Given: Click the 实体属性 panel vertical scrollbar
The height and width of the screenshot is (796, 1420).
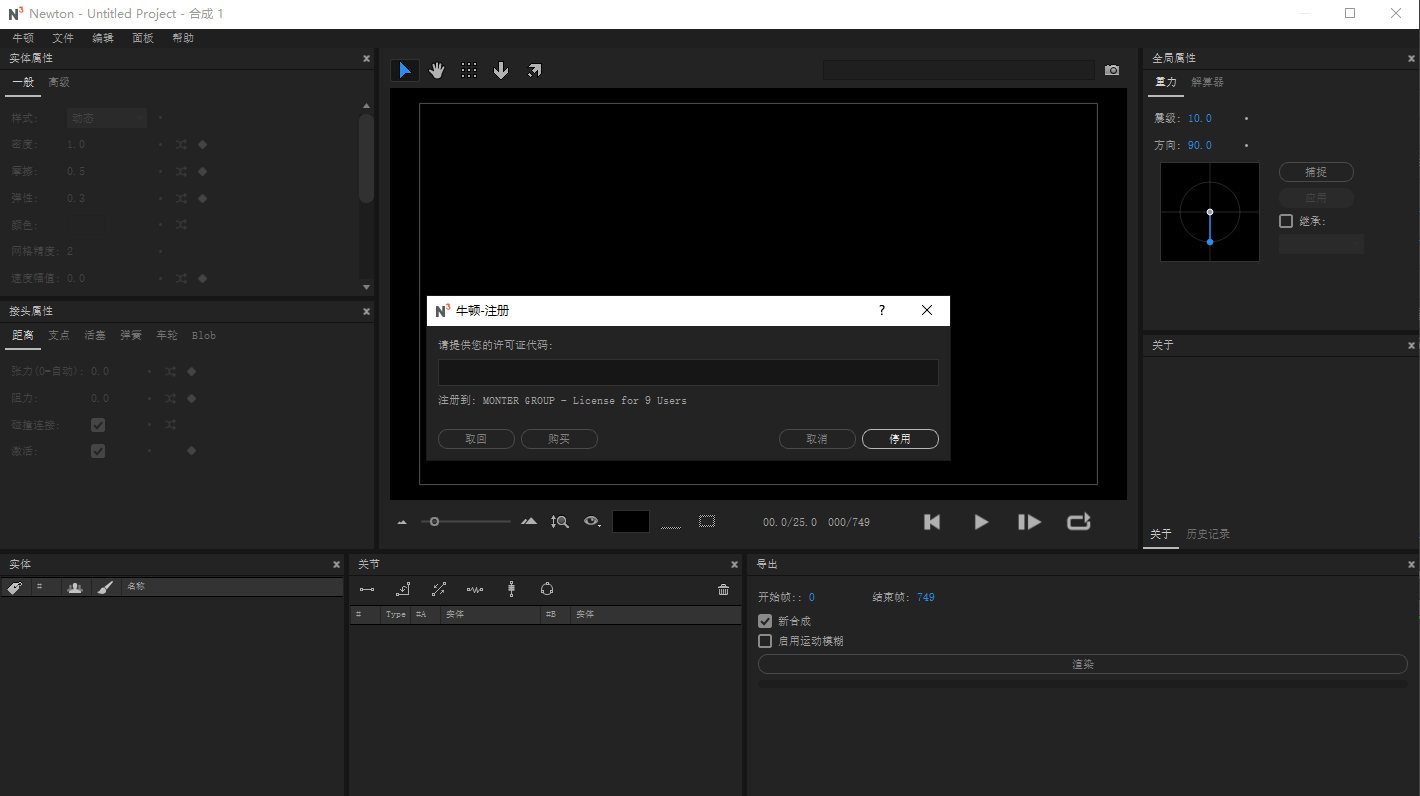Looking at the screenshot, I should click(366, 158).
